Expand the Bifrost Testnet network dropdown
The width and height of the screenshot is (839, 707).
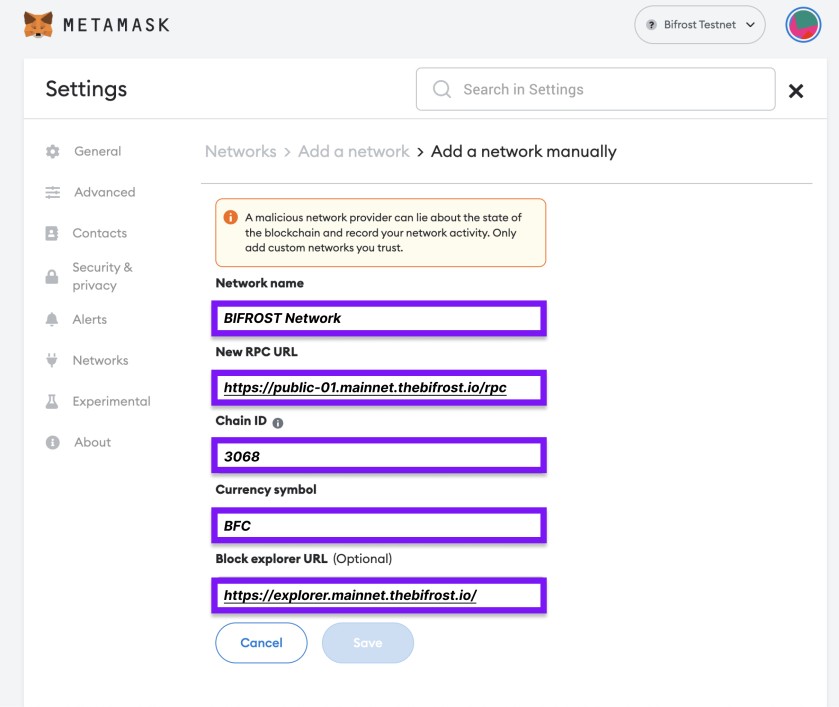699,25
